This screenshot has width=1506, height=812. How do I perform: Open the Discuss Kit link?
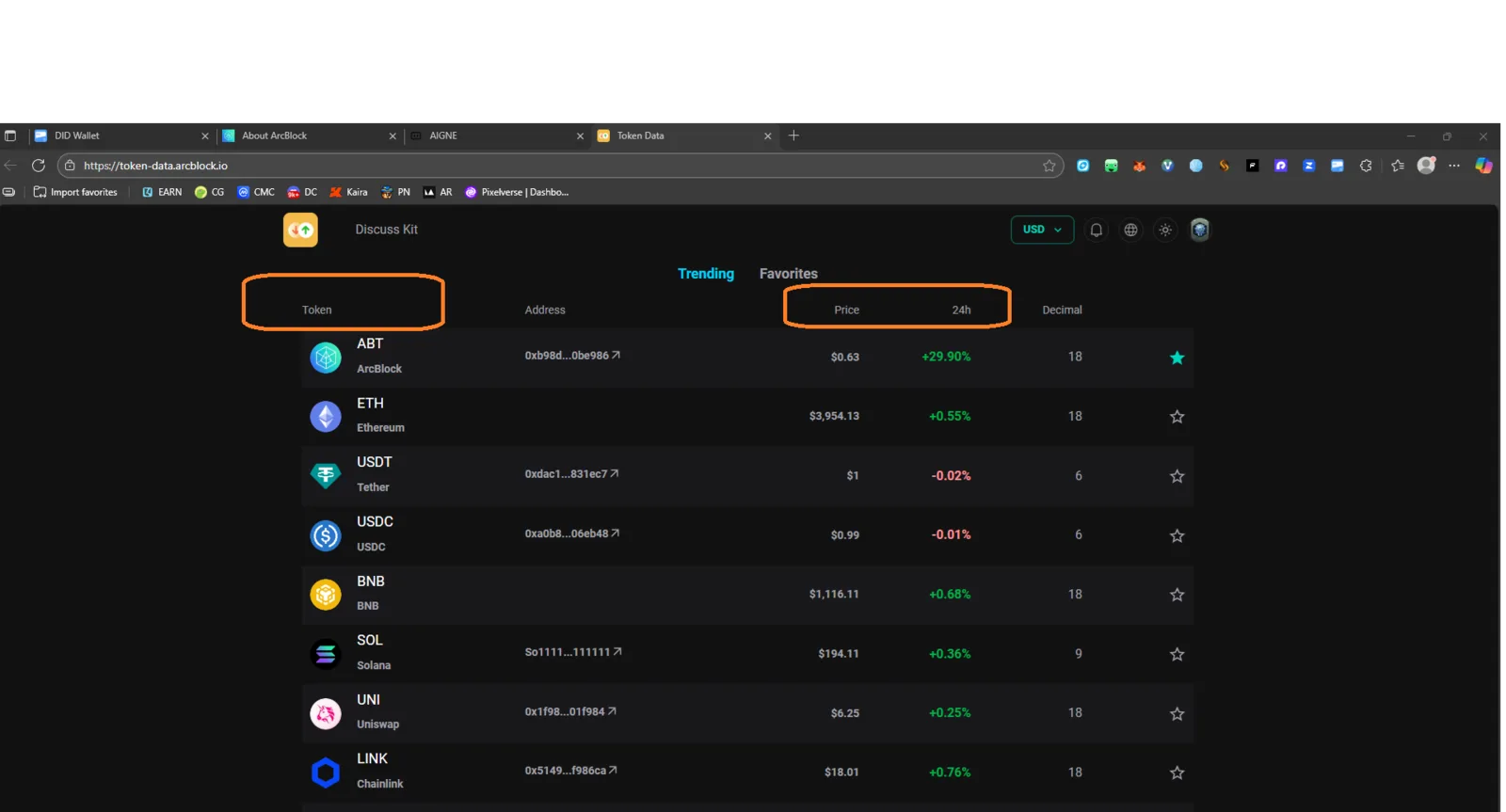[387, 230]
